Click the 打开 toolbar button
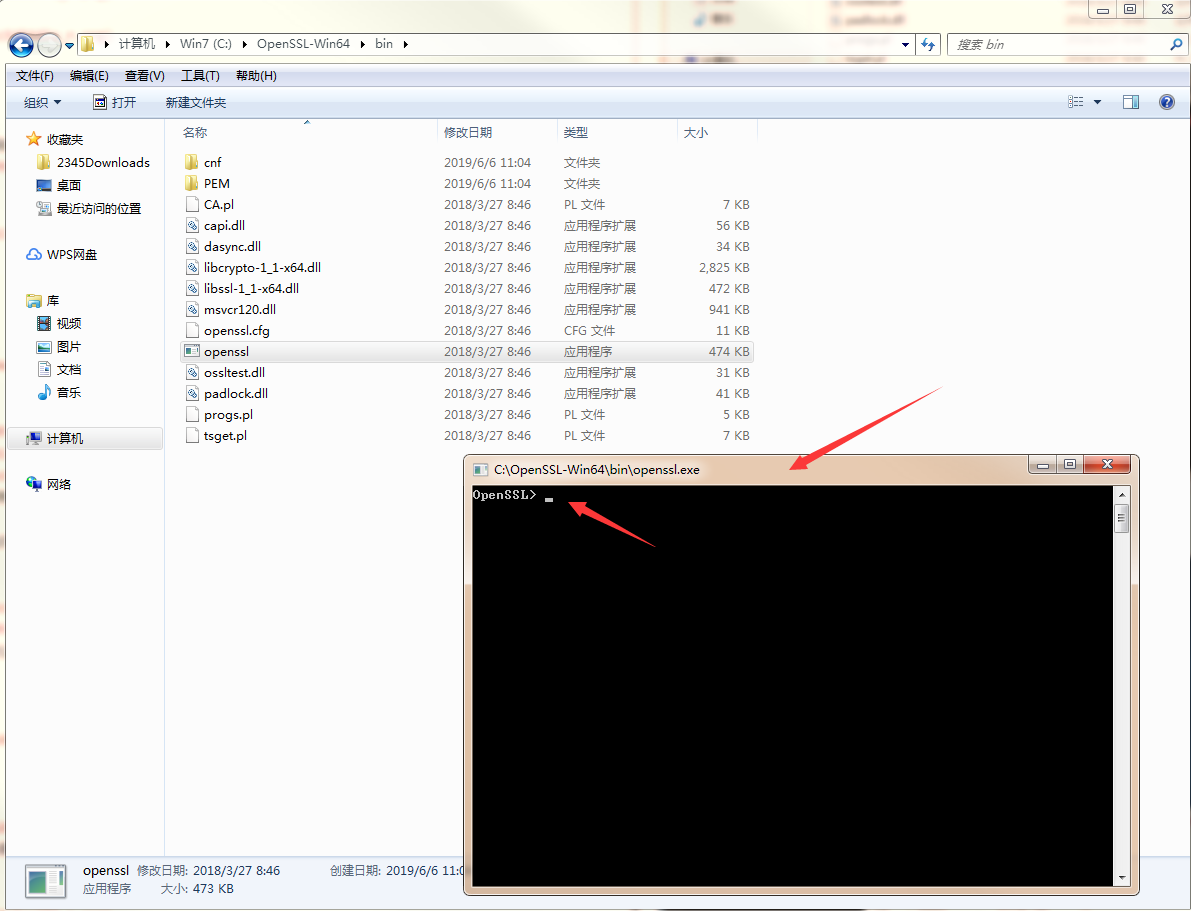Viewport: 1191px width, 911px height. (114, 103)
